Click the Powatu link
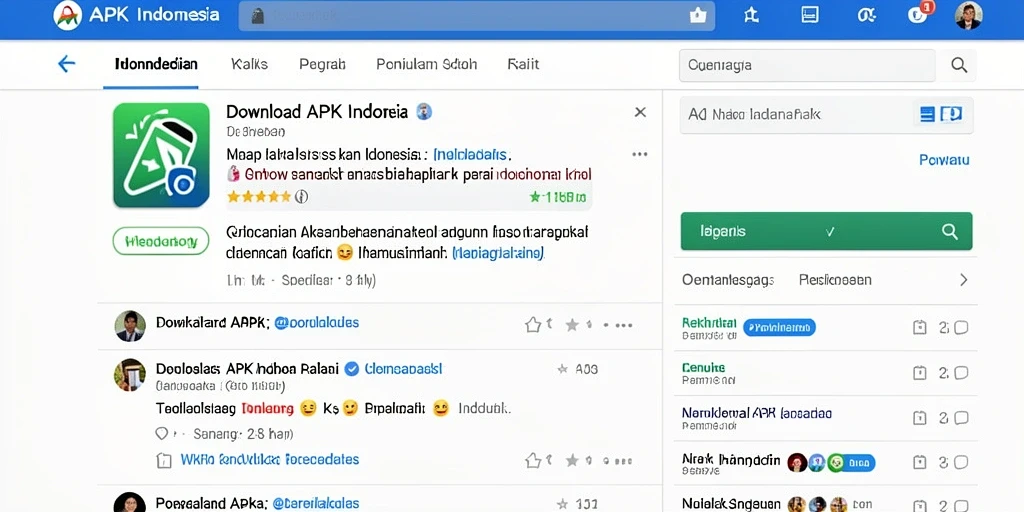The image size is (1024, 512). (944, 160)
